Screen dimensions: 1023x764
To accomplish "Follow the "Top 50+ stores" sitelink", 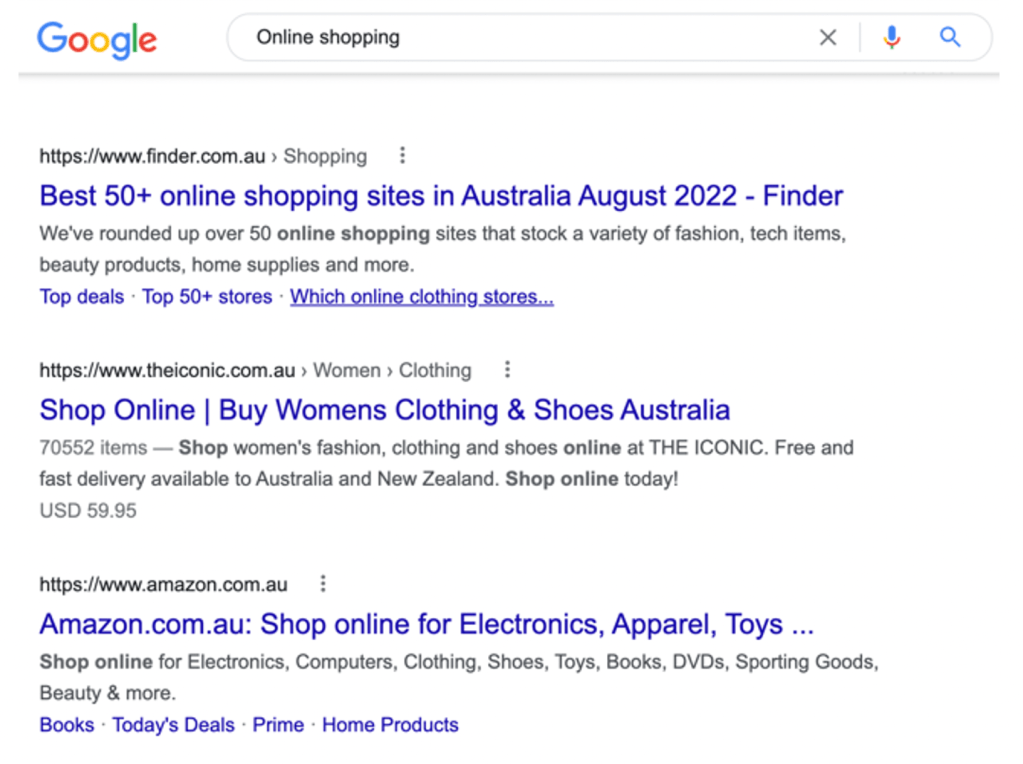I will [207, 297].
